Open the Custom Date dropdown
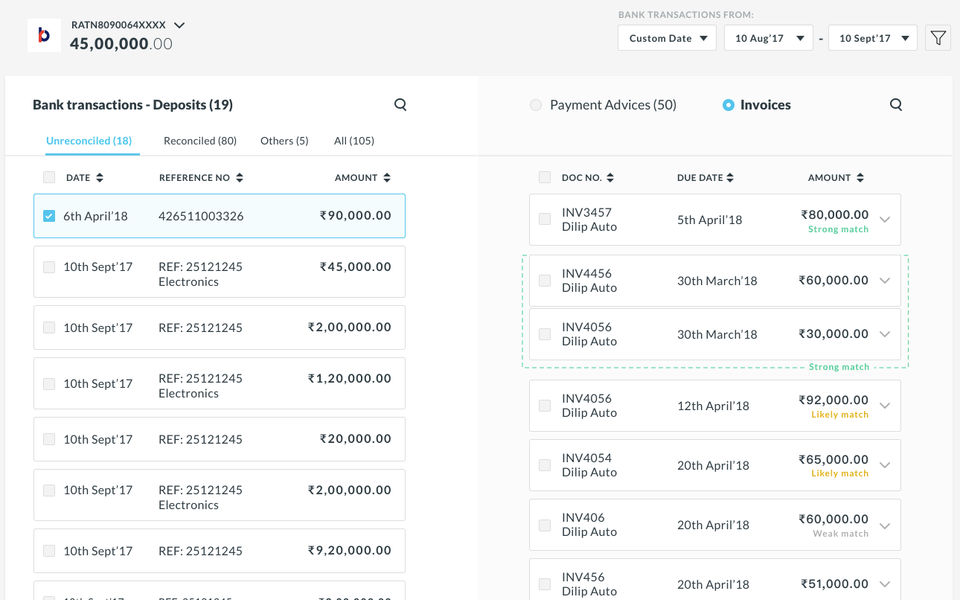The image size is (960, 600). pyautogui.click(x=667, y=38)
